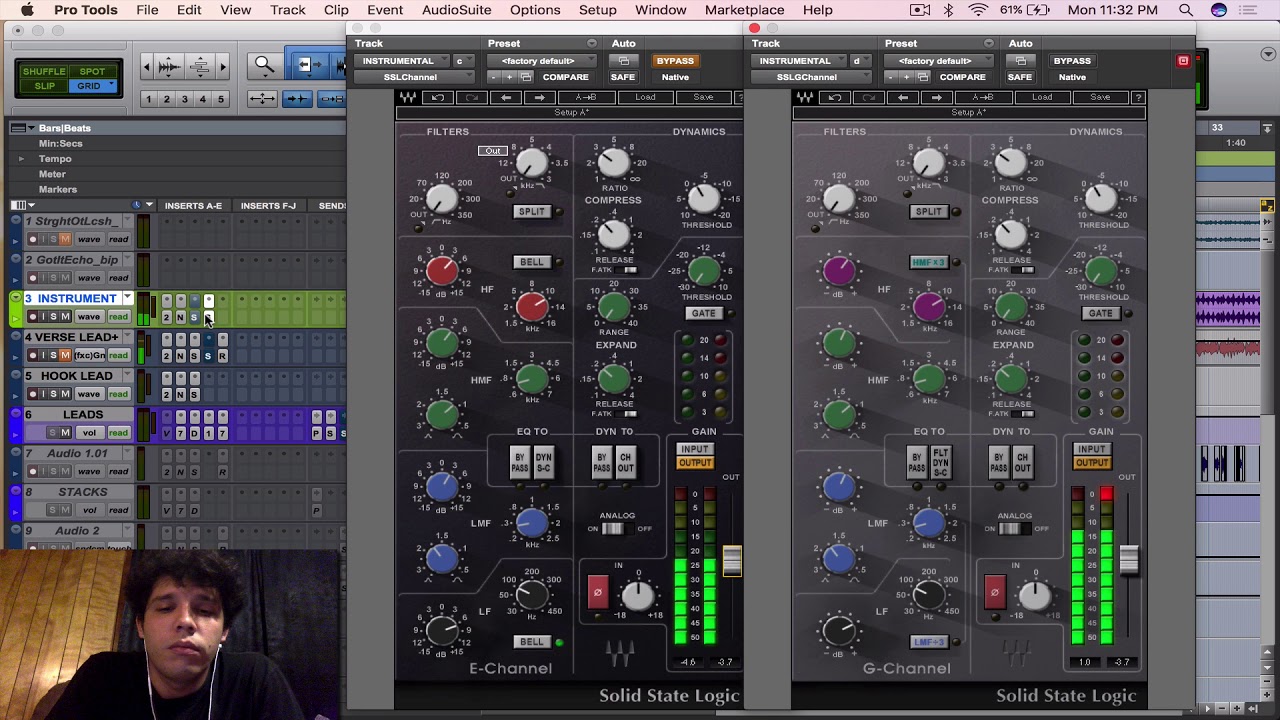
Task: Select Shuffle edit mode
Action: 44,72
